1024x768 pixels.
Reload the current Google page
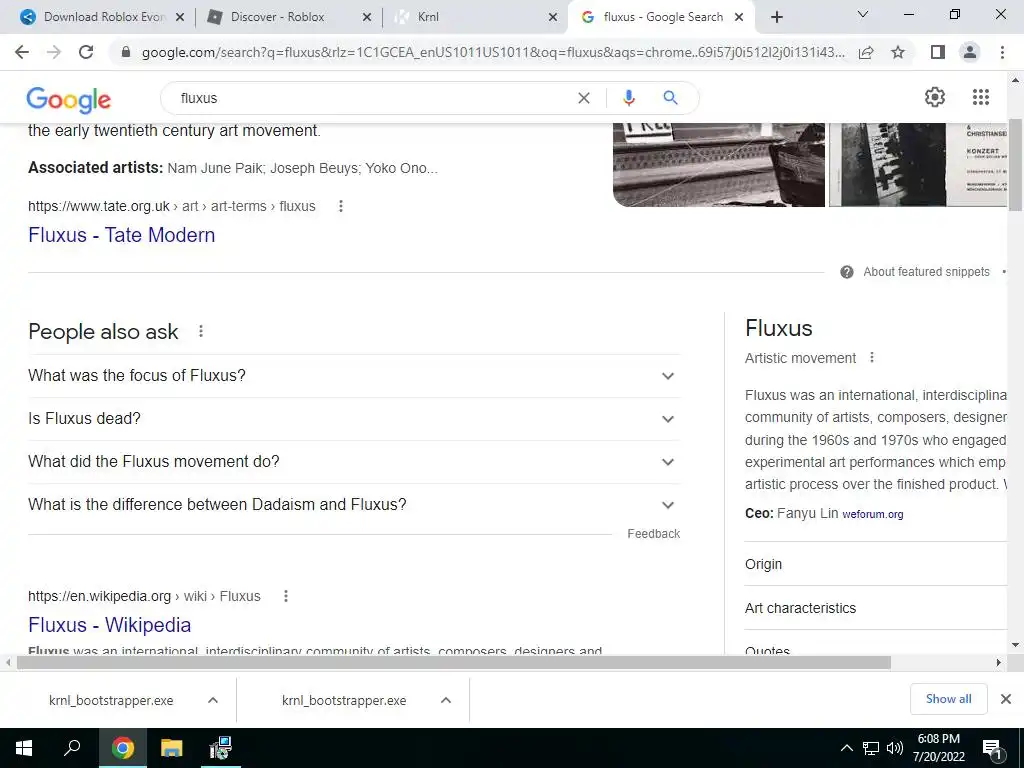pos(86,52)
